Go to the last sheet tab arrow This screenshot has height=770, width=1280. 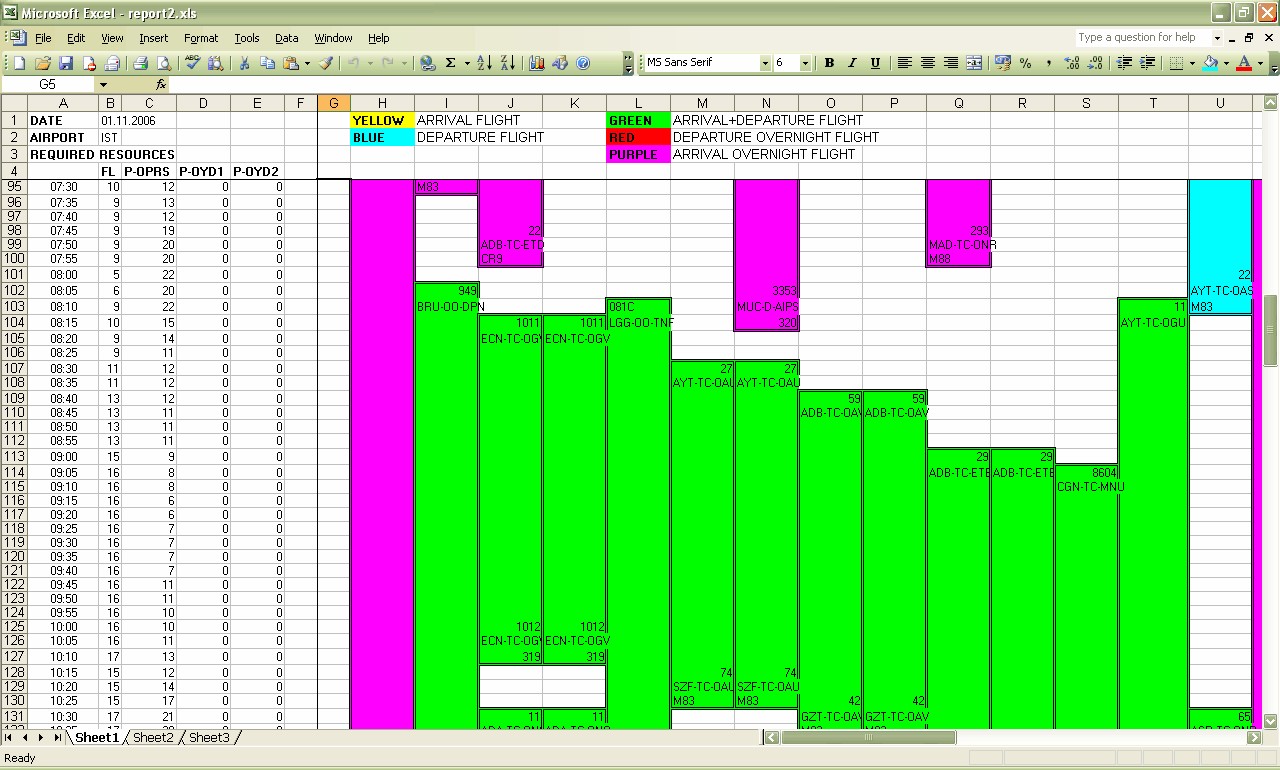click(x=57, y=737)
